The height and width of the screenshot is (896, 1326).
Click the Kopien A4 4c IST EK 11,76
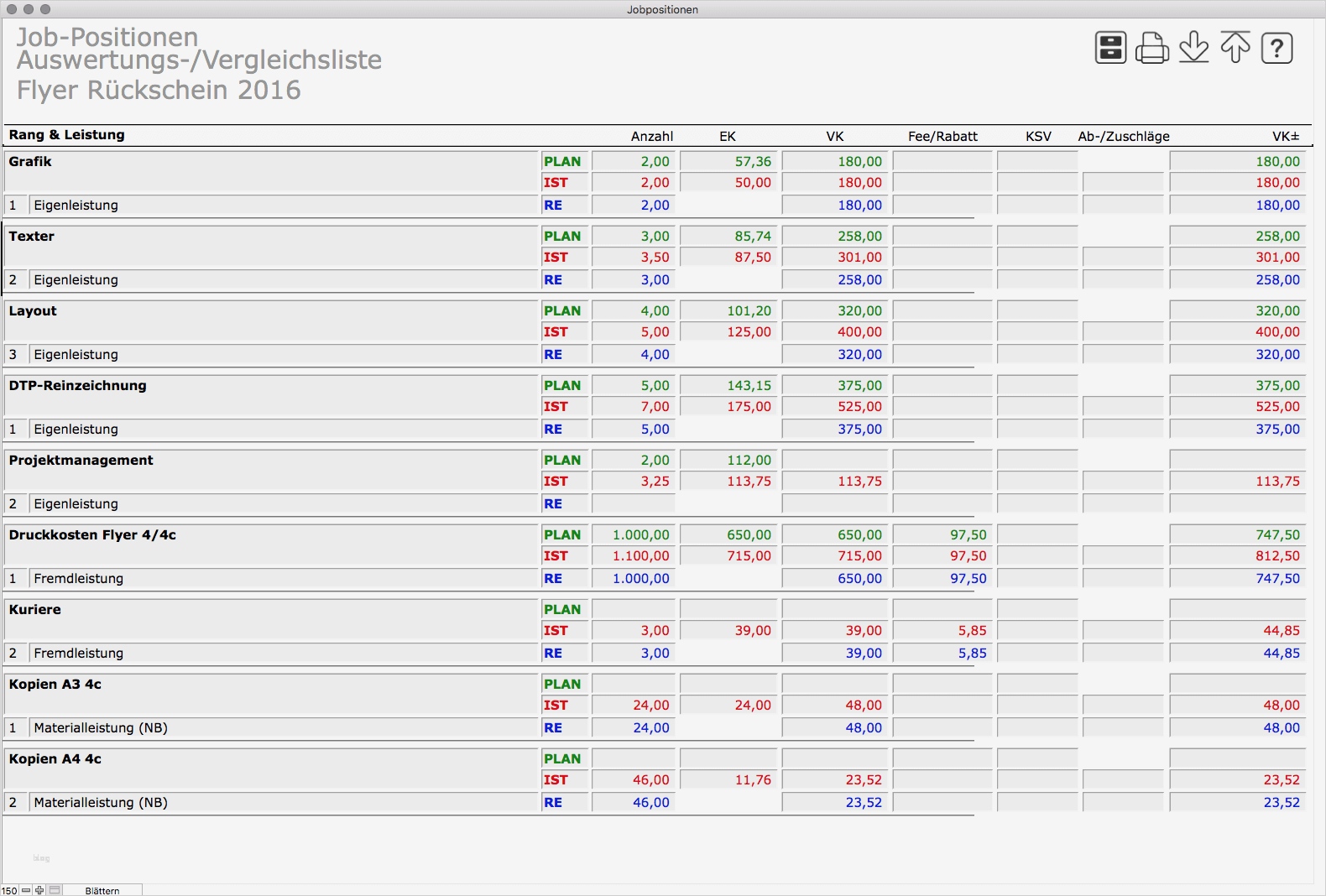pyautogui.click(x=728, y=779)
